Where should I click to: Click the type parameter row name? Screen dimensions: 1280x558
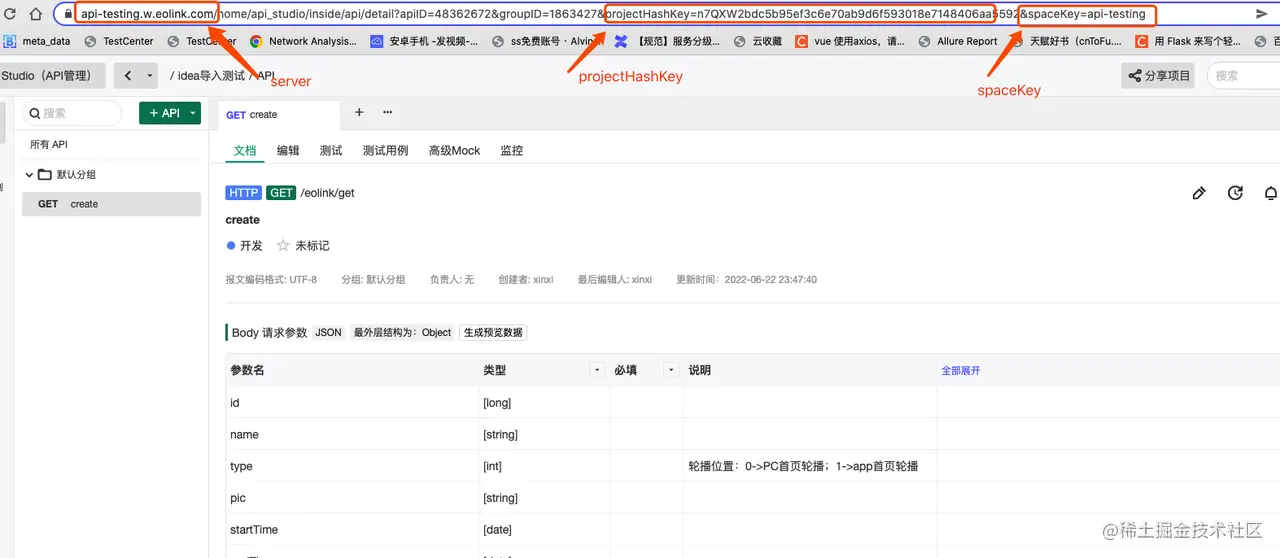pyautogui.click(x=241, y=466)
